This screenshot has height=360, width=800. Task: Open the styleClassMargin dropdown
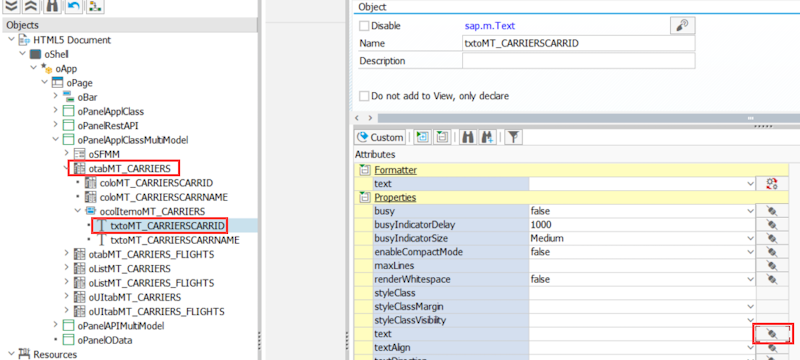pyautogui.click(x=750, y=307)
